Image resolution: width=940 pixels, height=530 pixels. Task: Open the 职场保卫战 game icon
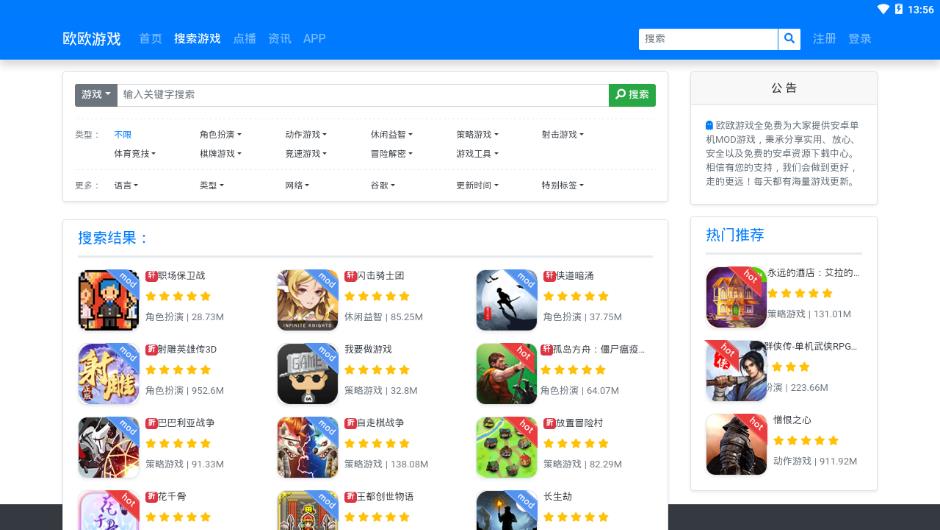point(109,300)
